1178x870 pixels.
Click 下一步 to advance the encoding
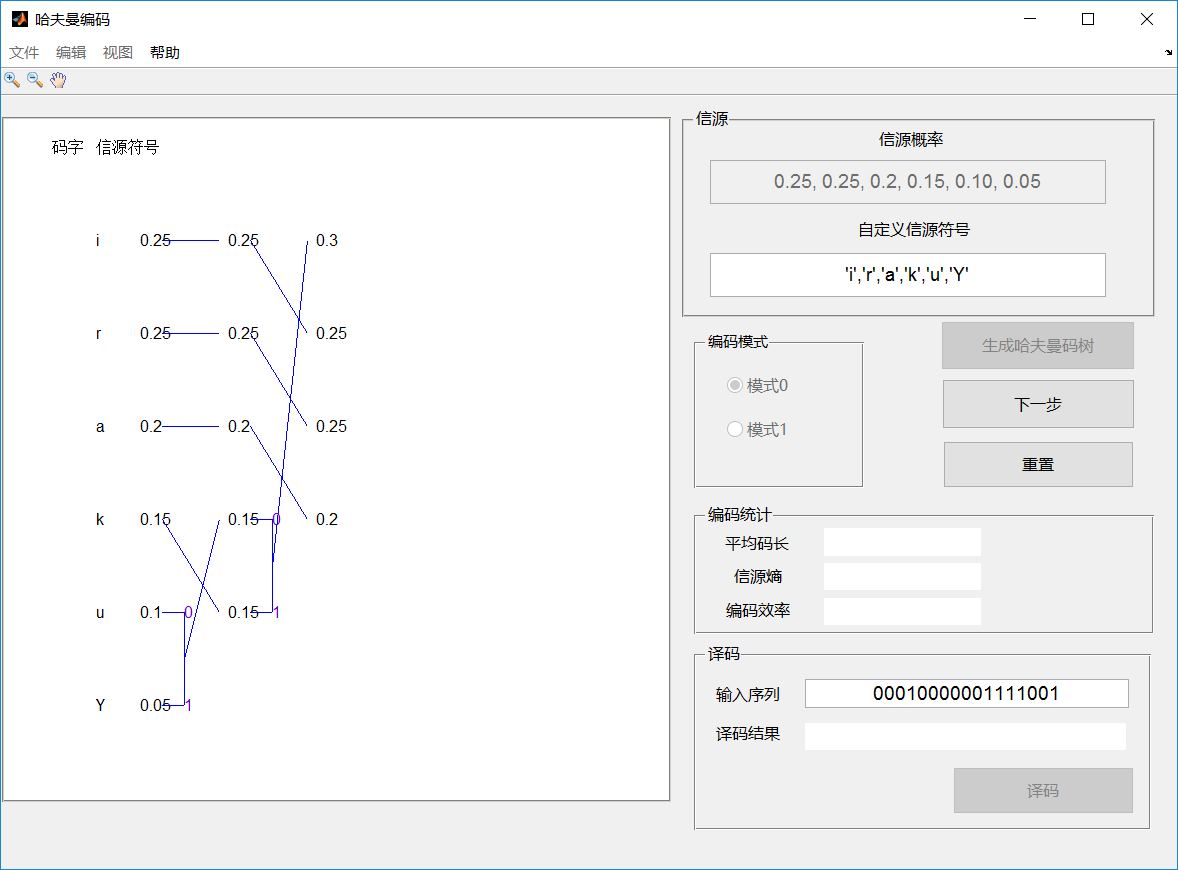tap(1038, 404)
